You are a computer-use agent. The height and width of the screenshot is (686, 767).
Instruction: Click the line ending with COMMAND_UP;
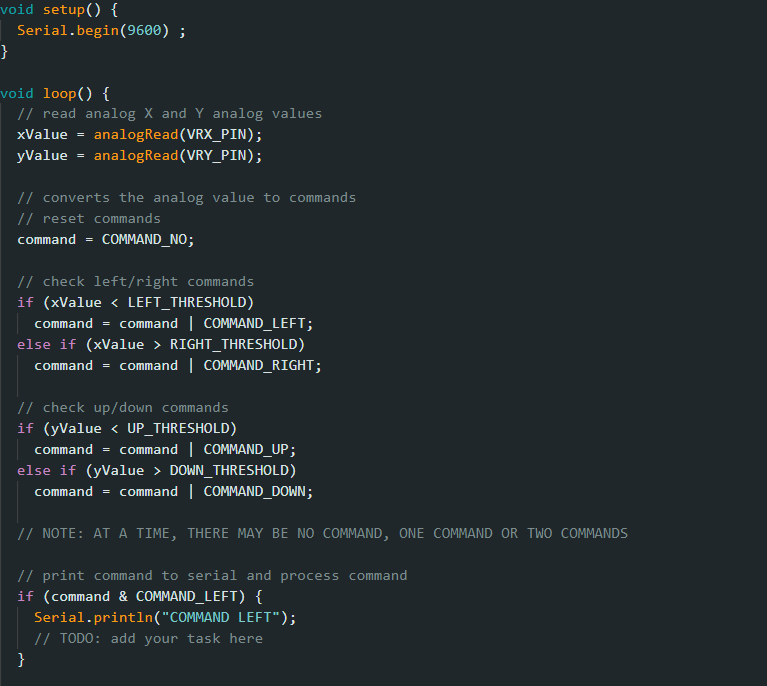pyautogui.click(x=165, y=450)
